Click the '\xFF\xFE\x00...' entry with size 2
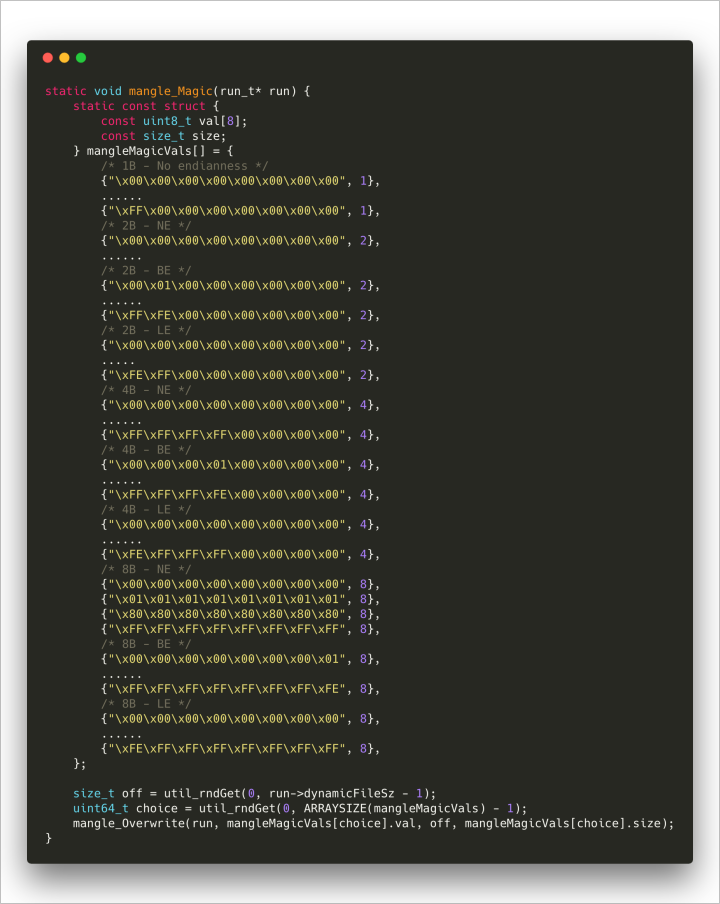Screen dimensions: 720x904 coord(240,315)
